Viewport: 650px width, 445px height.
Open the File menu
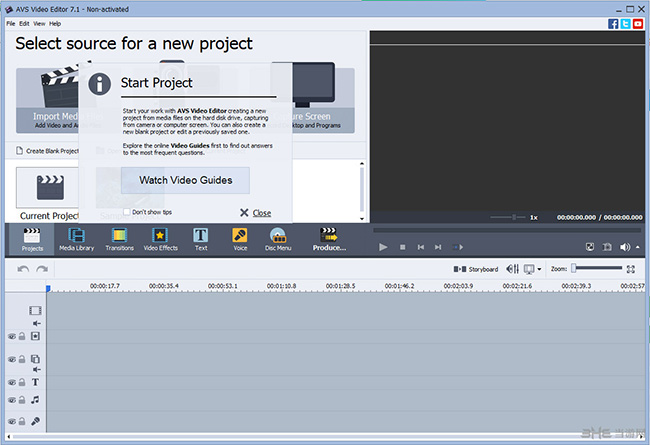coord(11,24)
